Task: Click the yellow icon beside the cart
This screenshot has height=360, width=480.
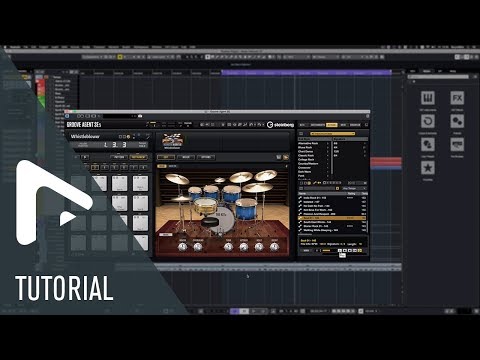Action: (286, 157)
